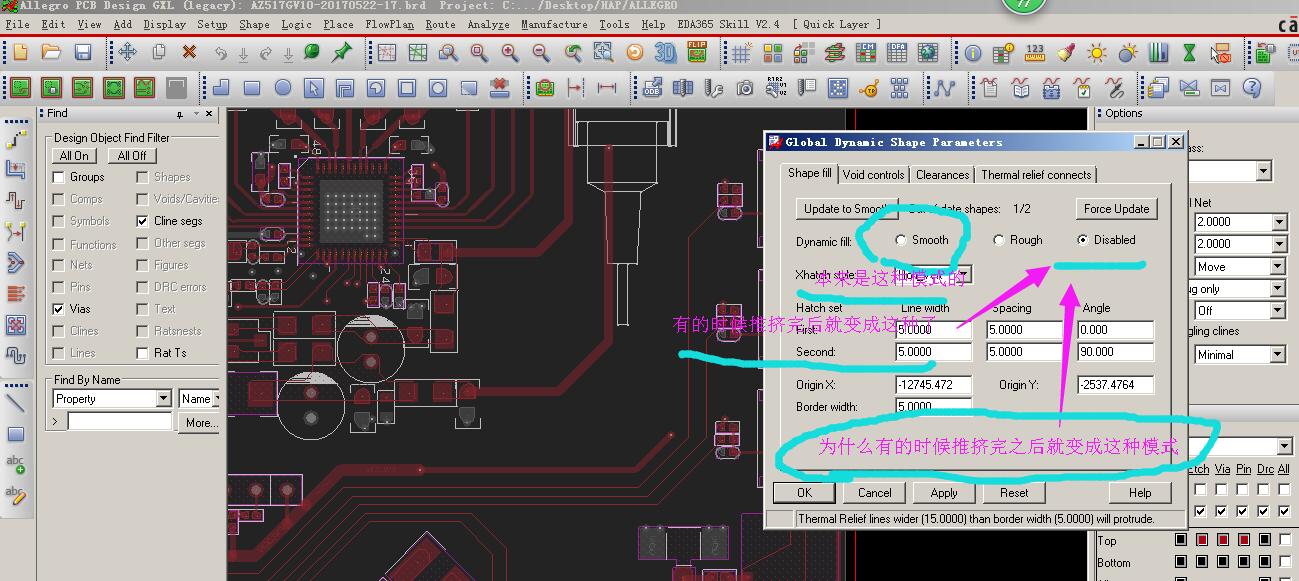This screenshot has height=581, width=1299.
Task: Click the Zoom Out magnifier icon
Action: point(541,52)
